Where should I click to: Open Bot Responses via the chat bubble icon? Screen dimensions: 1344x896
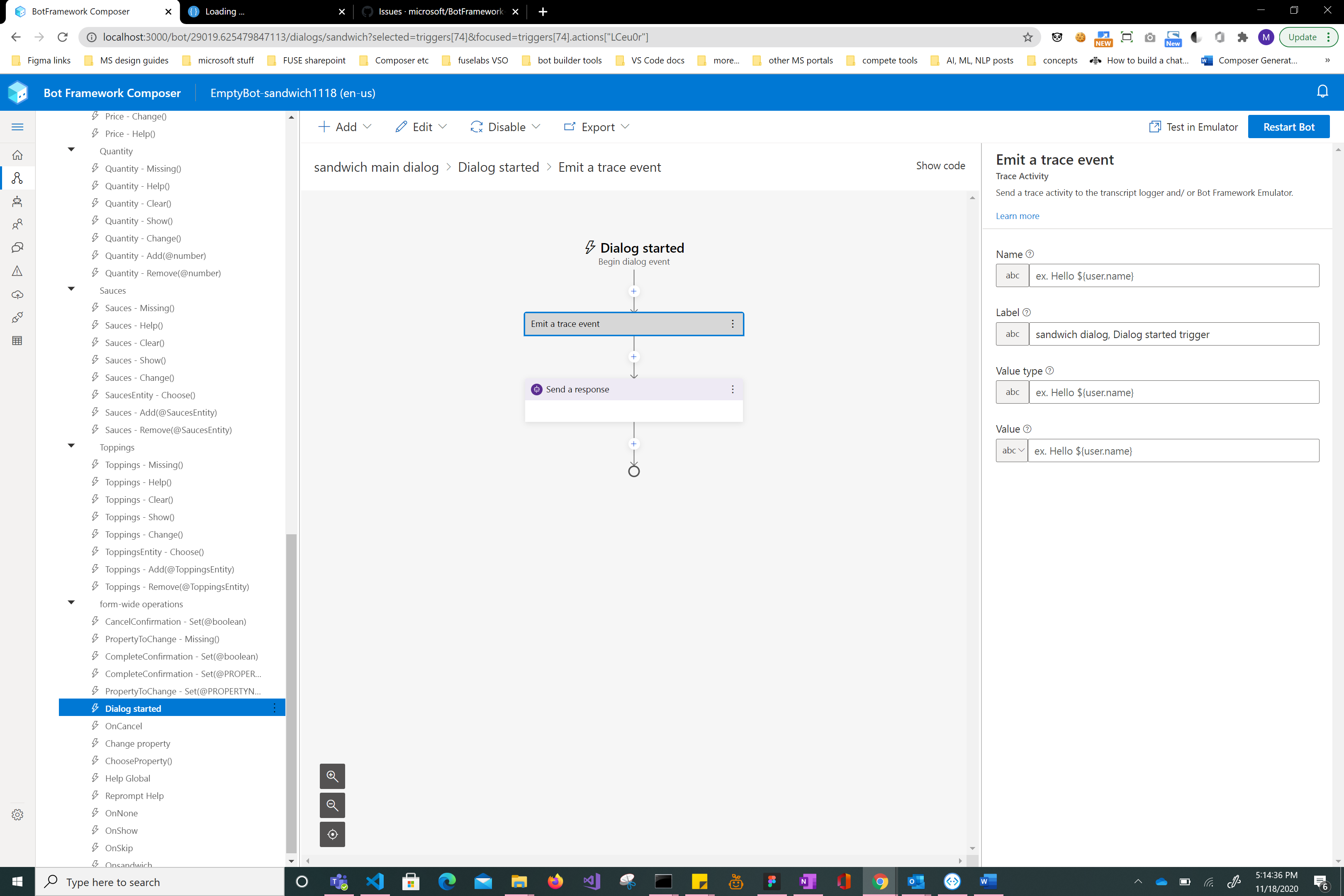coord(18,247)
